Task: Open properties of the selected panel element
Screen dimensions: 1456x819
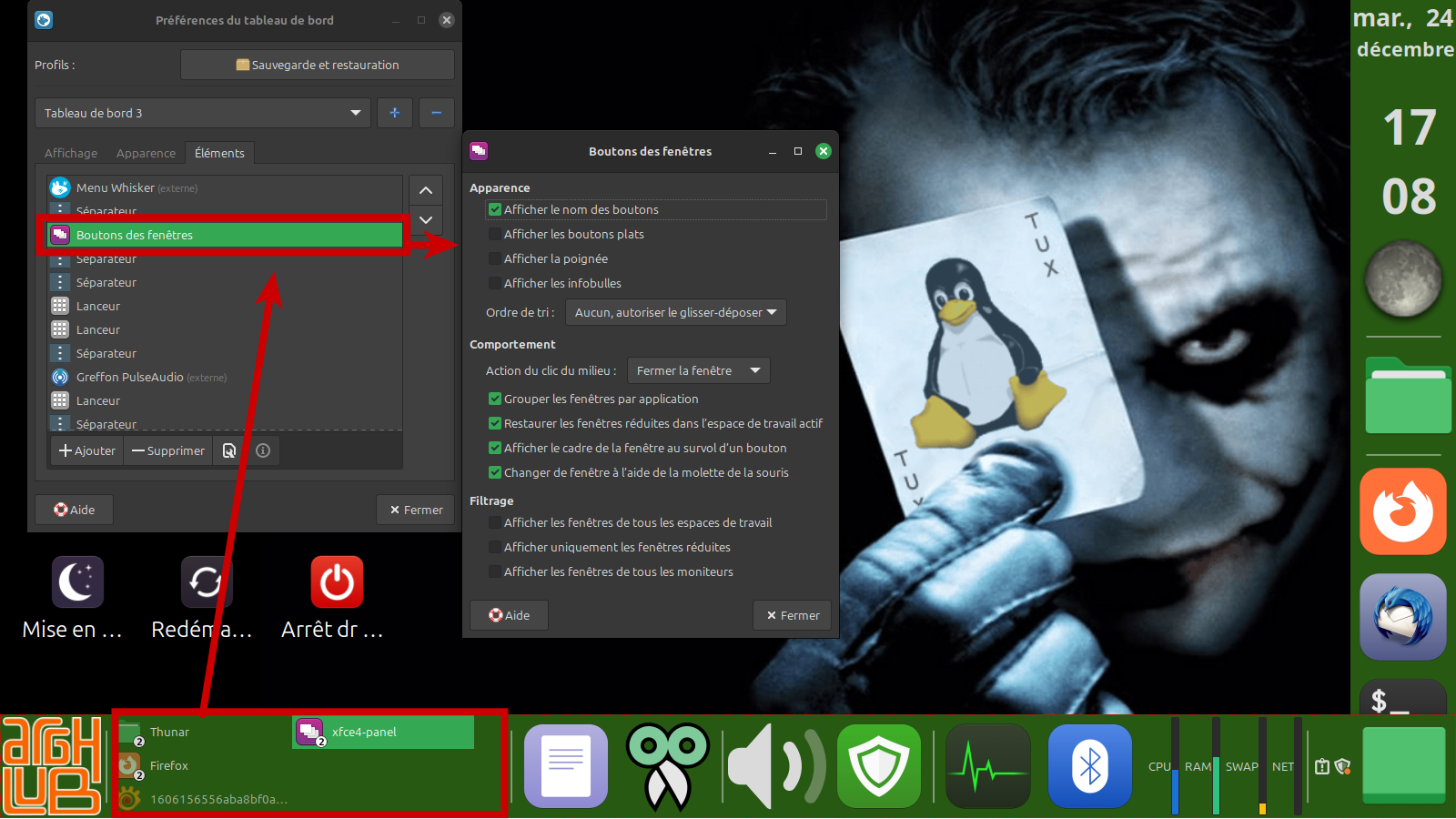Action: coord(229,450)
